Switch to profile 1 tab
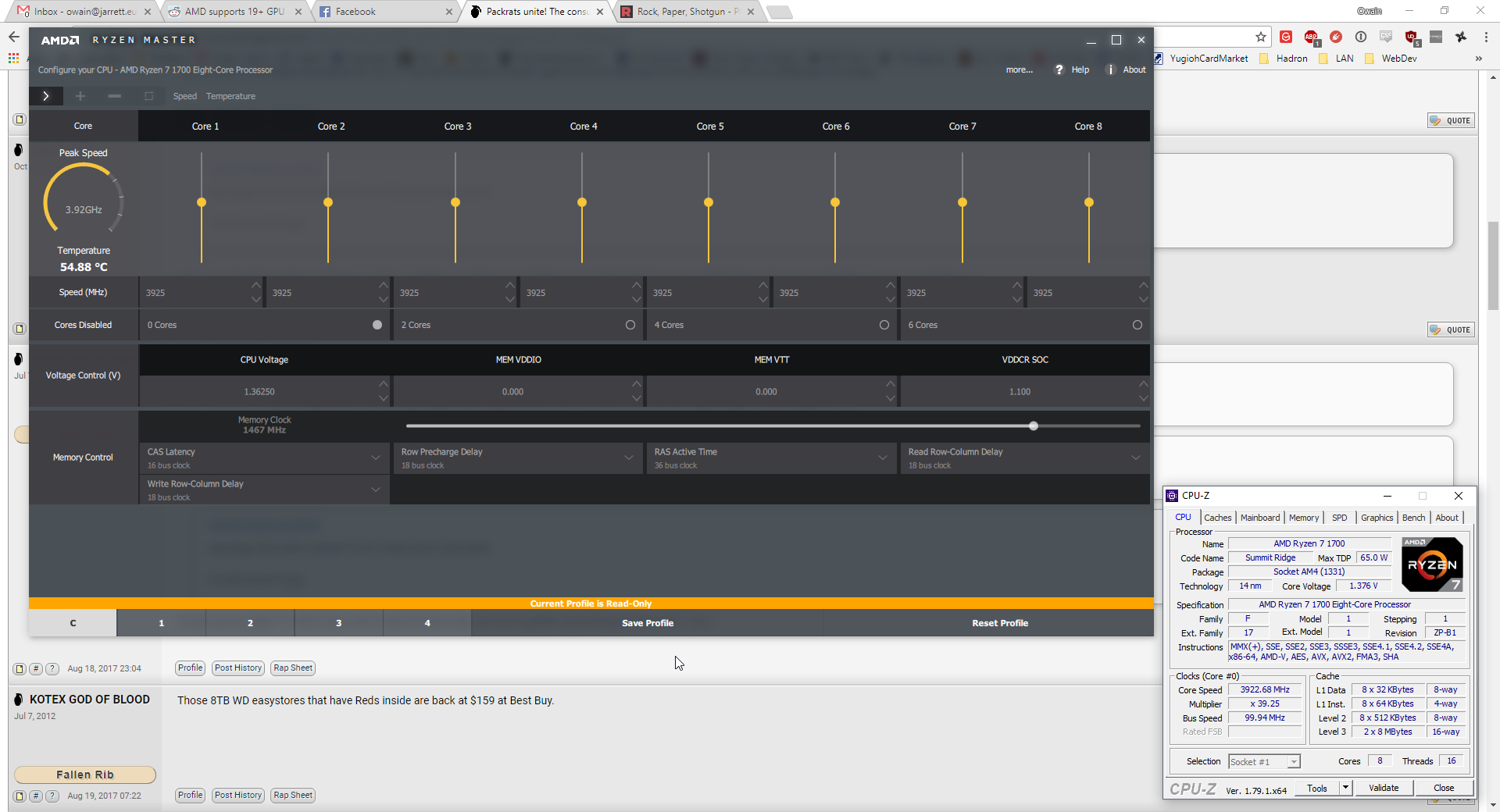 click(162, 623)
